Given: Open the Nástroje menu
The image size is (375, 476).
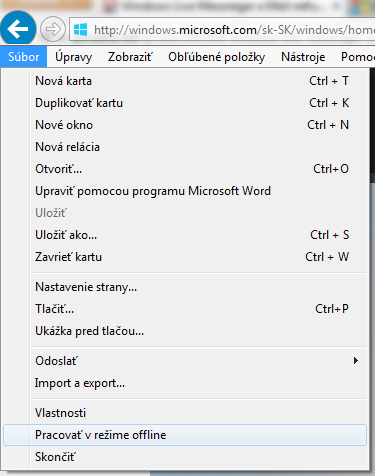Looking at the screenshot, I should (303, 57).
